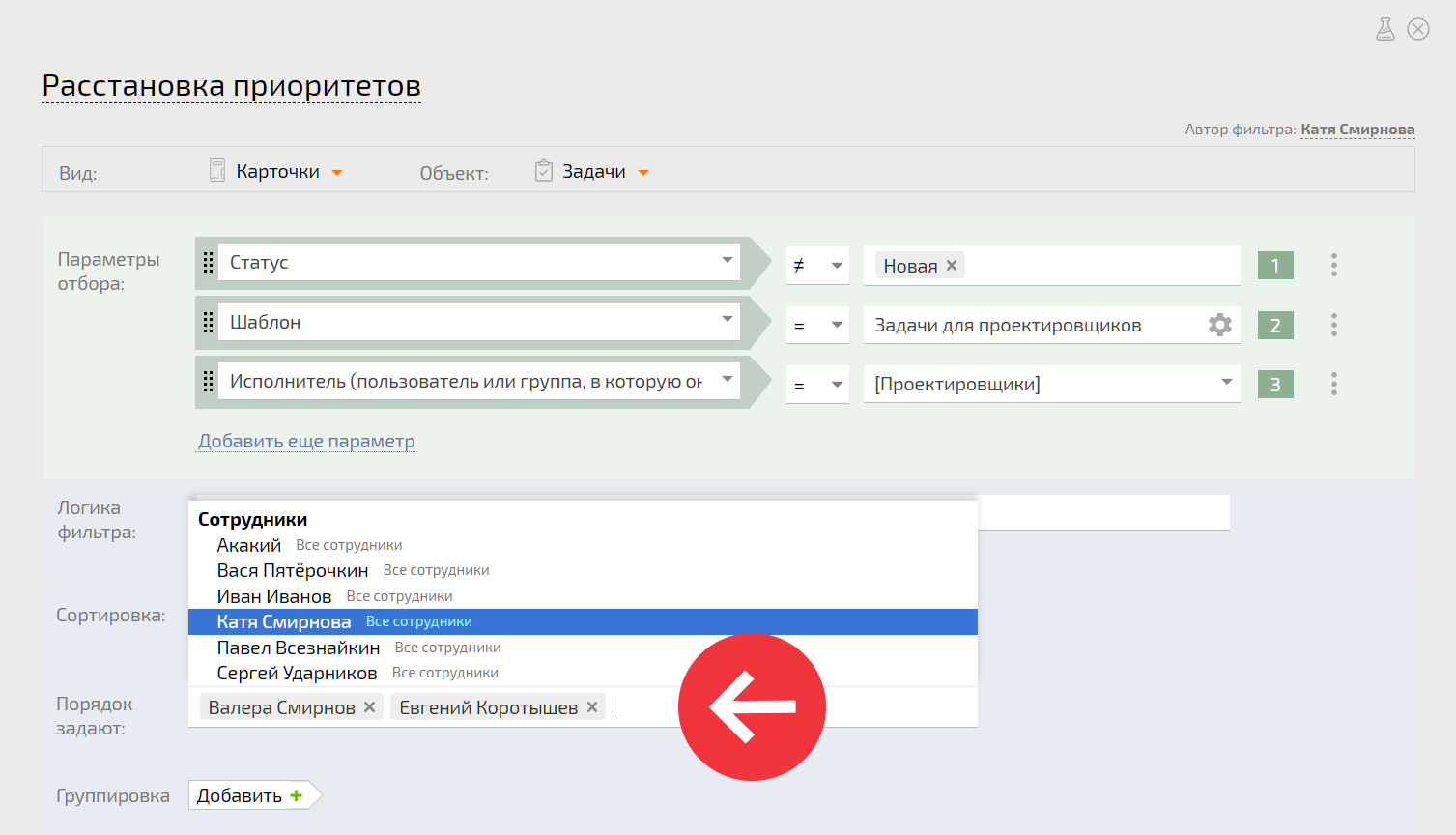This screenshot has height=835, width=1456.
Task: Remove the Евгений Коротышев tag
Action: tap(592, 707)
